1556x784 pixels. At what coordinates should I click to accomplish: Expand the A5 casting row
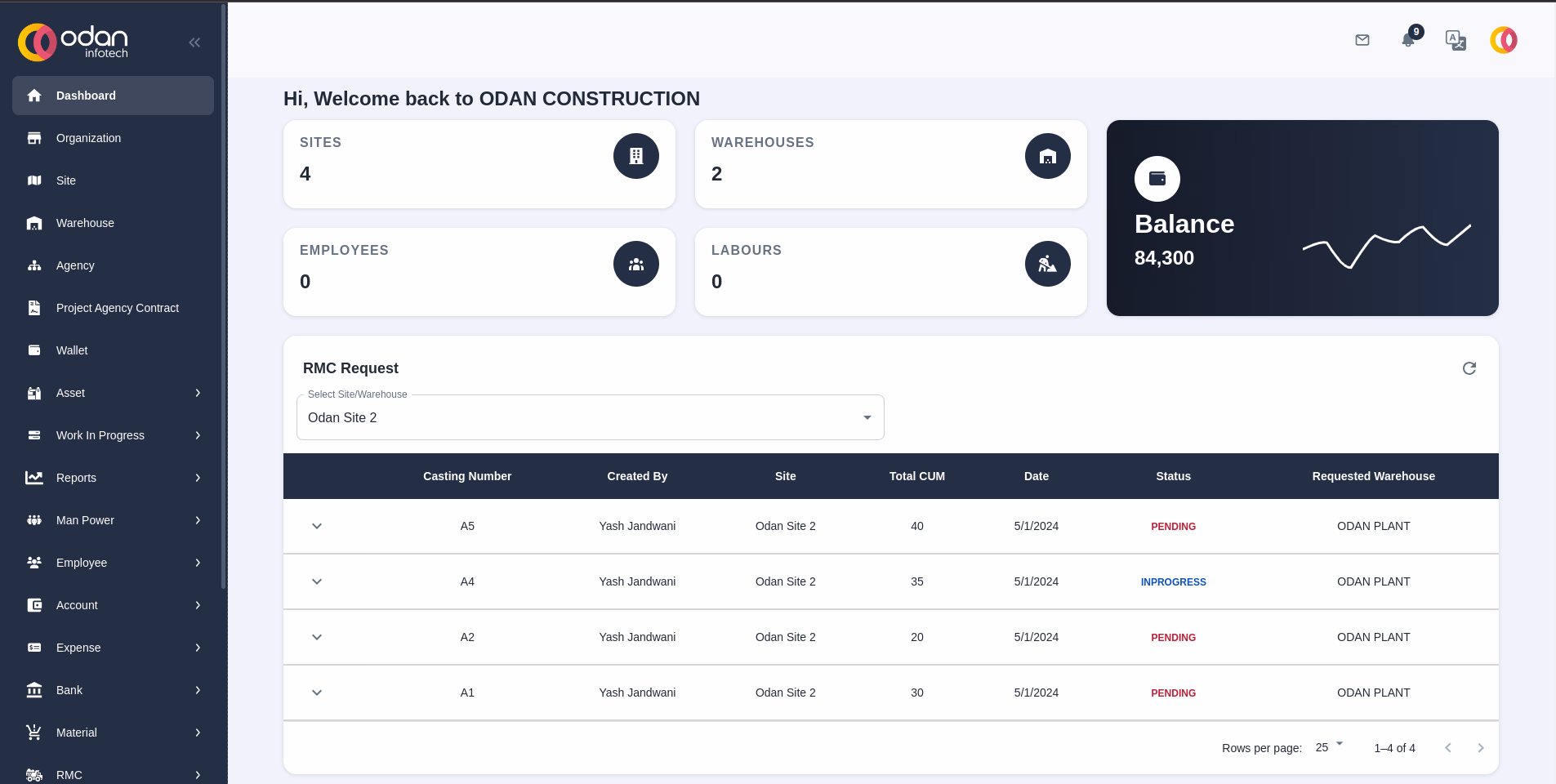pos(317,526)
